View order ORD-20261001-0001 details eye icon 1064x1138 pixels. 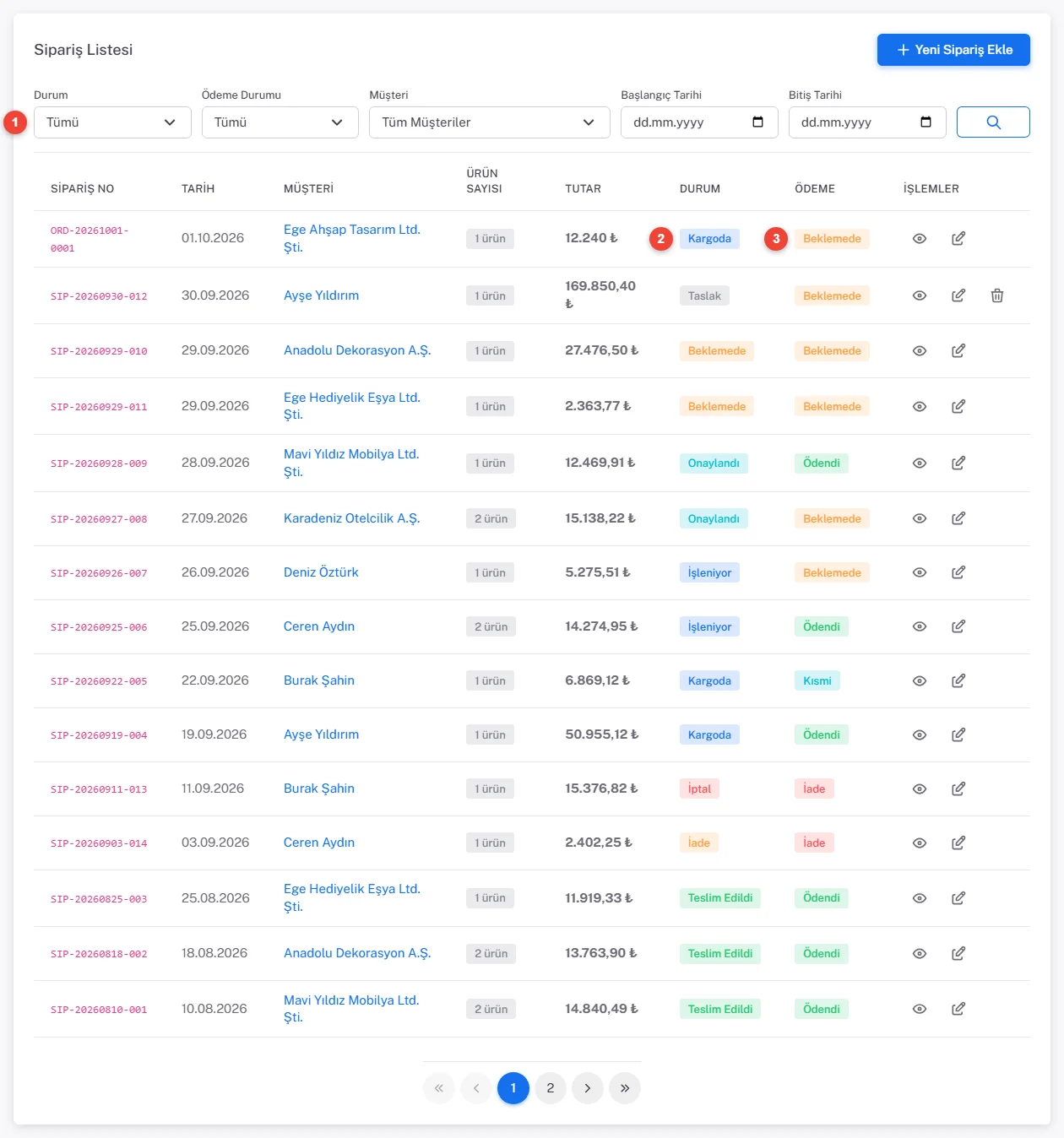coord(920,239)
